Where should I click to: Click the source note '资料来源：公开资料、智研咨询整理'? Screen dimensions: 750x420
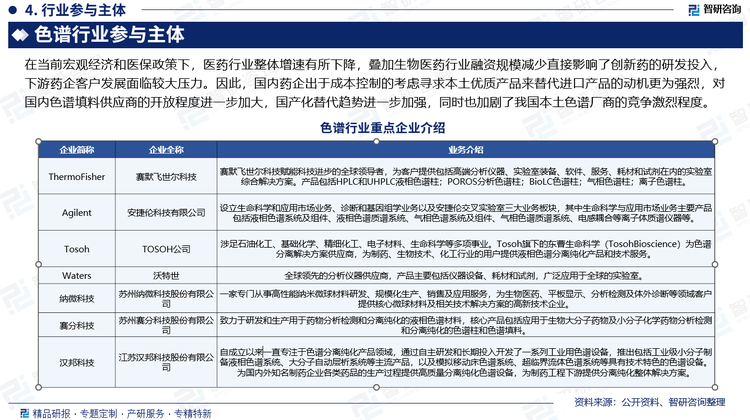pyautogui.click(x=650, y=402)
